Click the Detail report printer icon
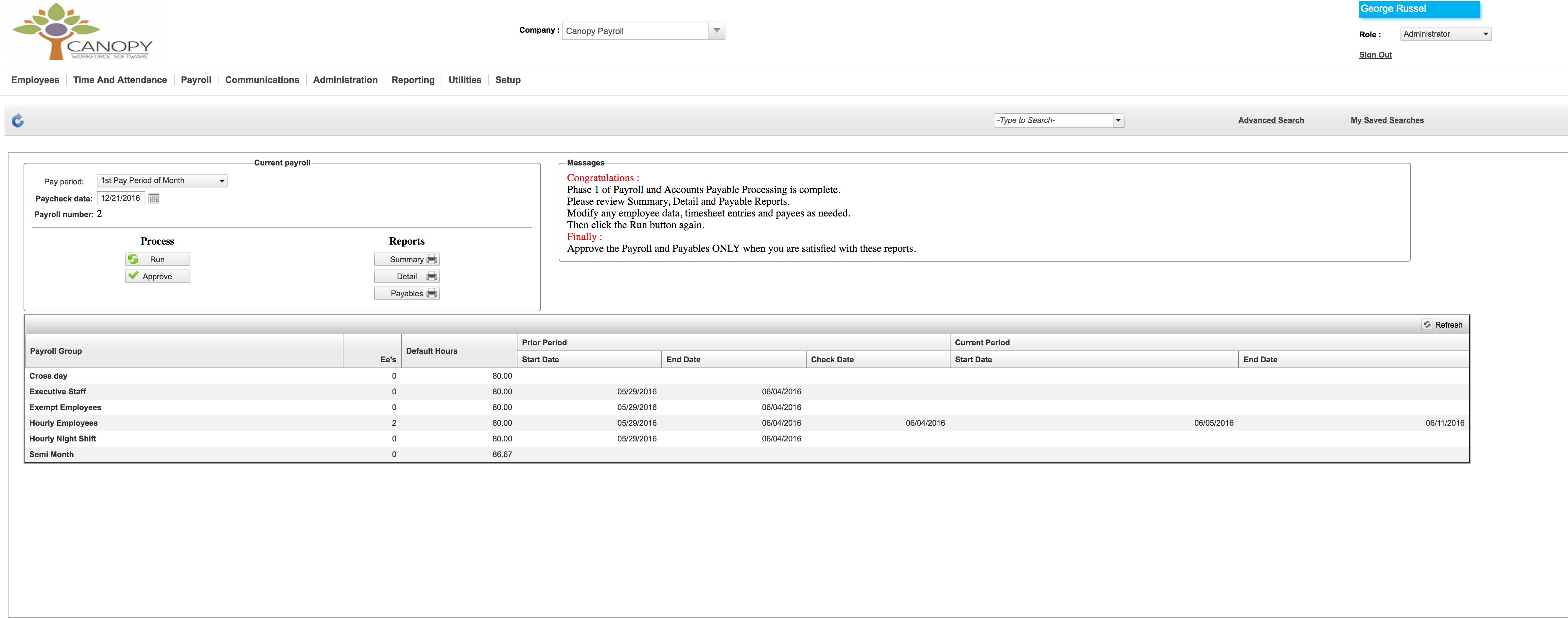This screenshot has width=1568, height=618. tap(431, 276)
